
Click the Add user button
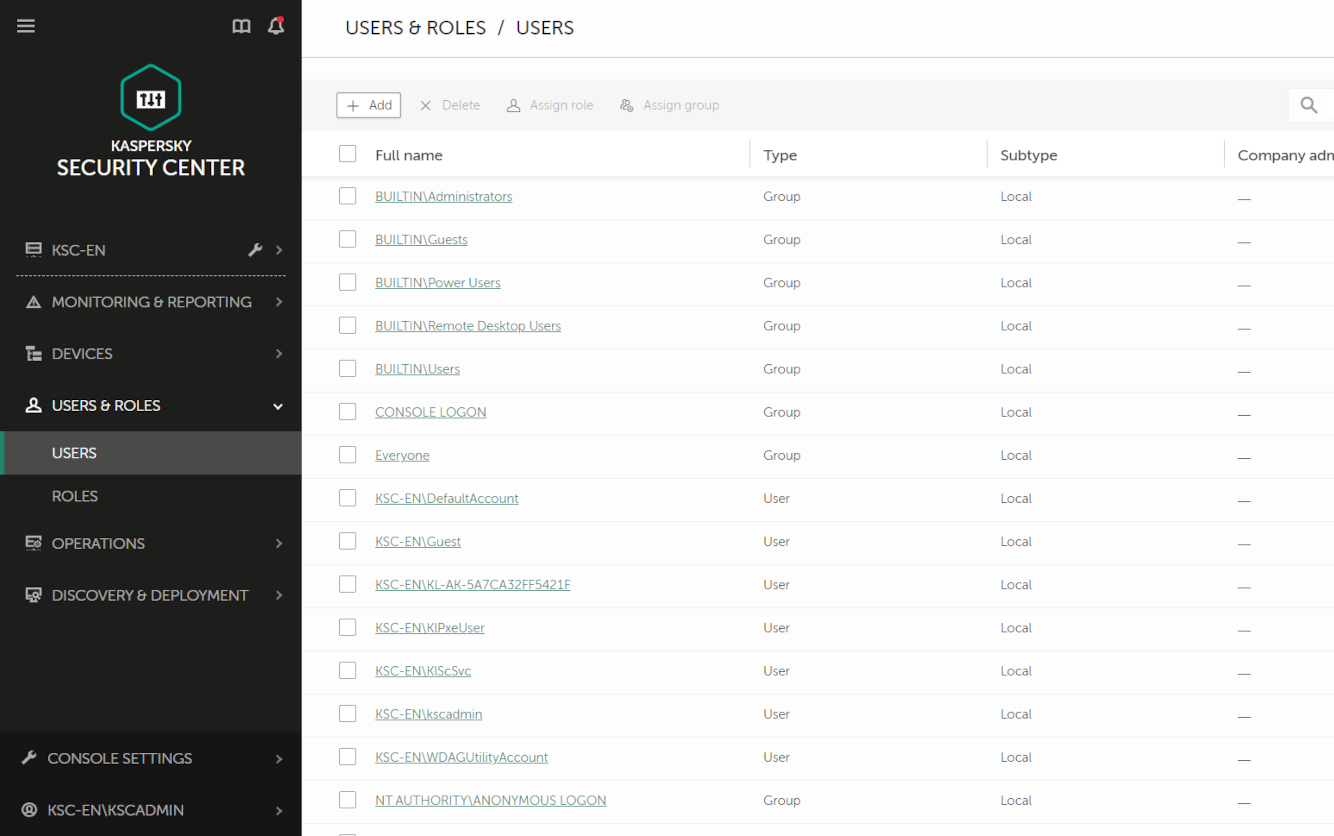tap(369, 105)
